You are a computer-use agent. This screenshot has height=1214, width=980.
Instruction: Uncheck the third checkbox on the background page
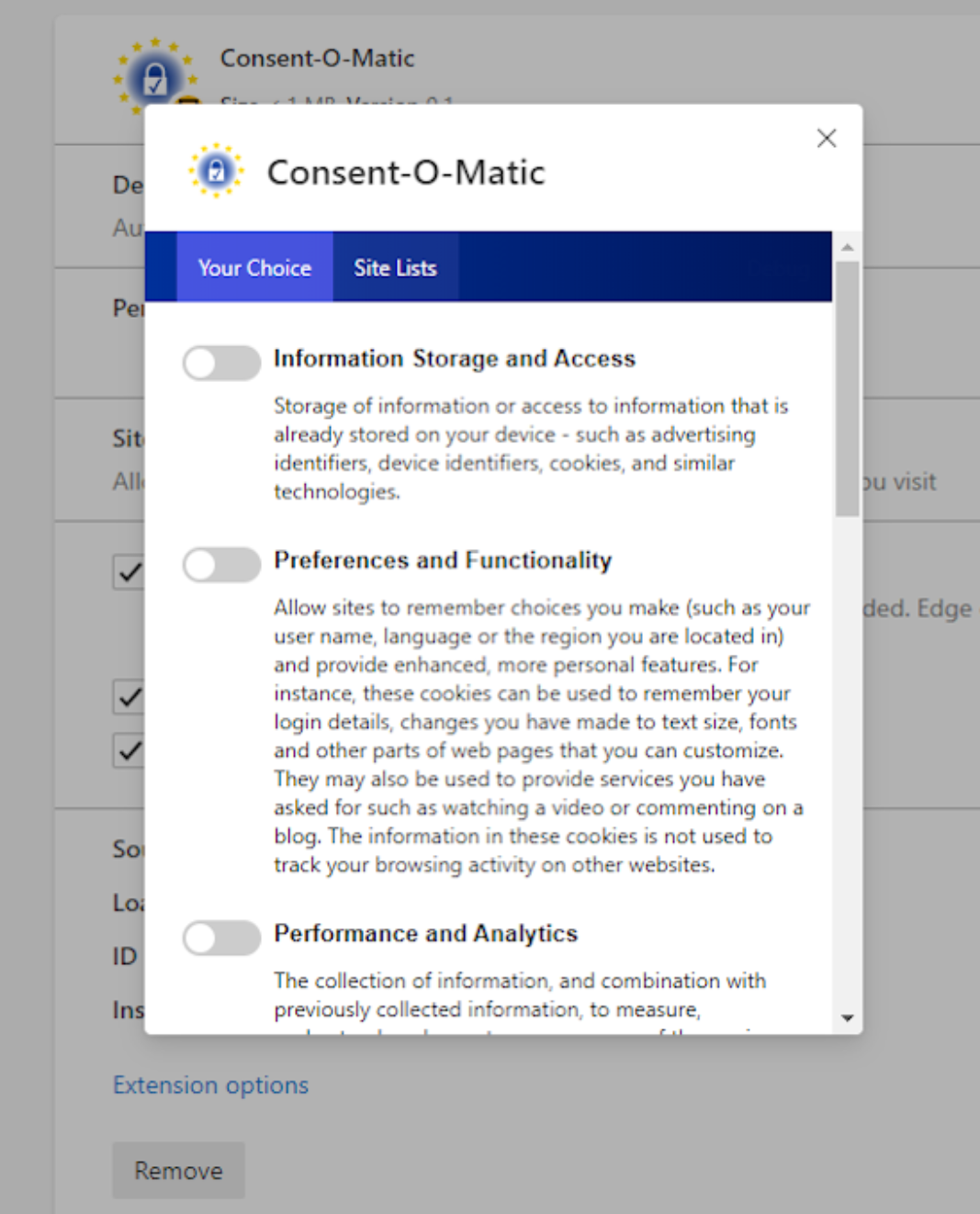(129, 750)
